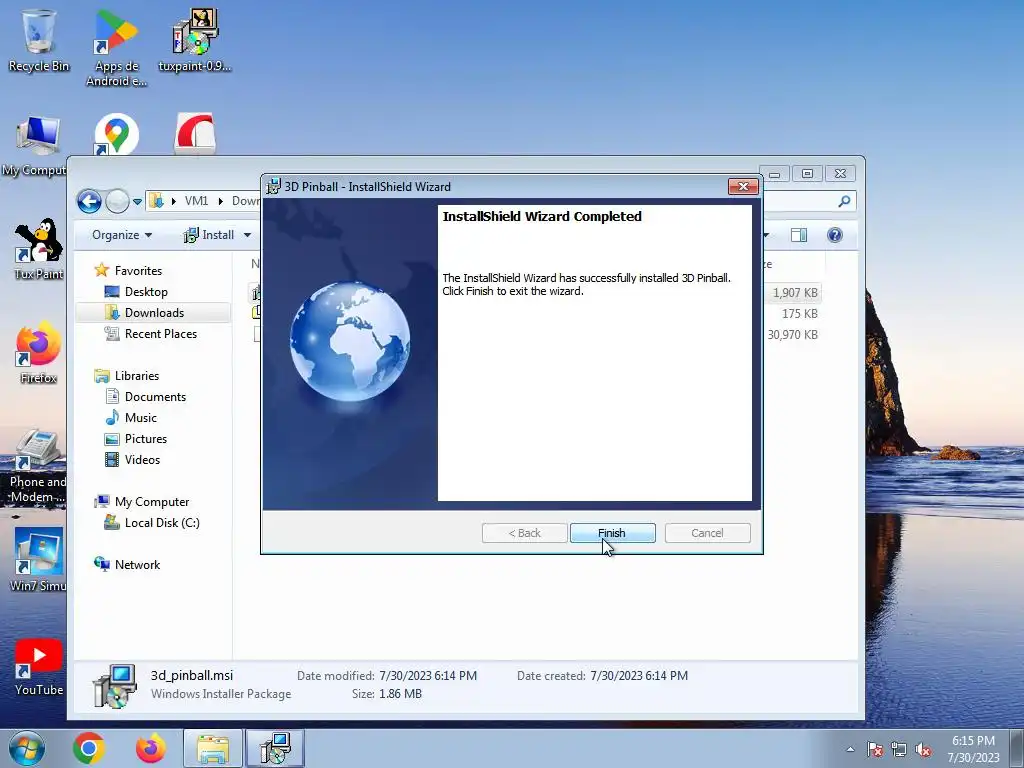Open the Windows Start orb
The image size is (1024, 768).
tap(26, 748)
